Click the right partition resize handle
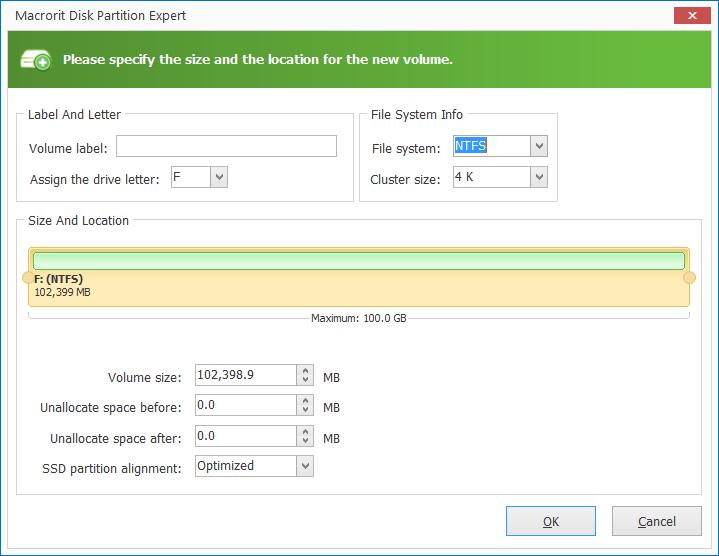 point(689,278)
